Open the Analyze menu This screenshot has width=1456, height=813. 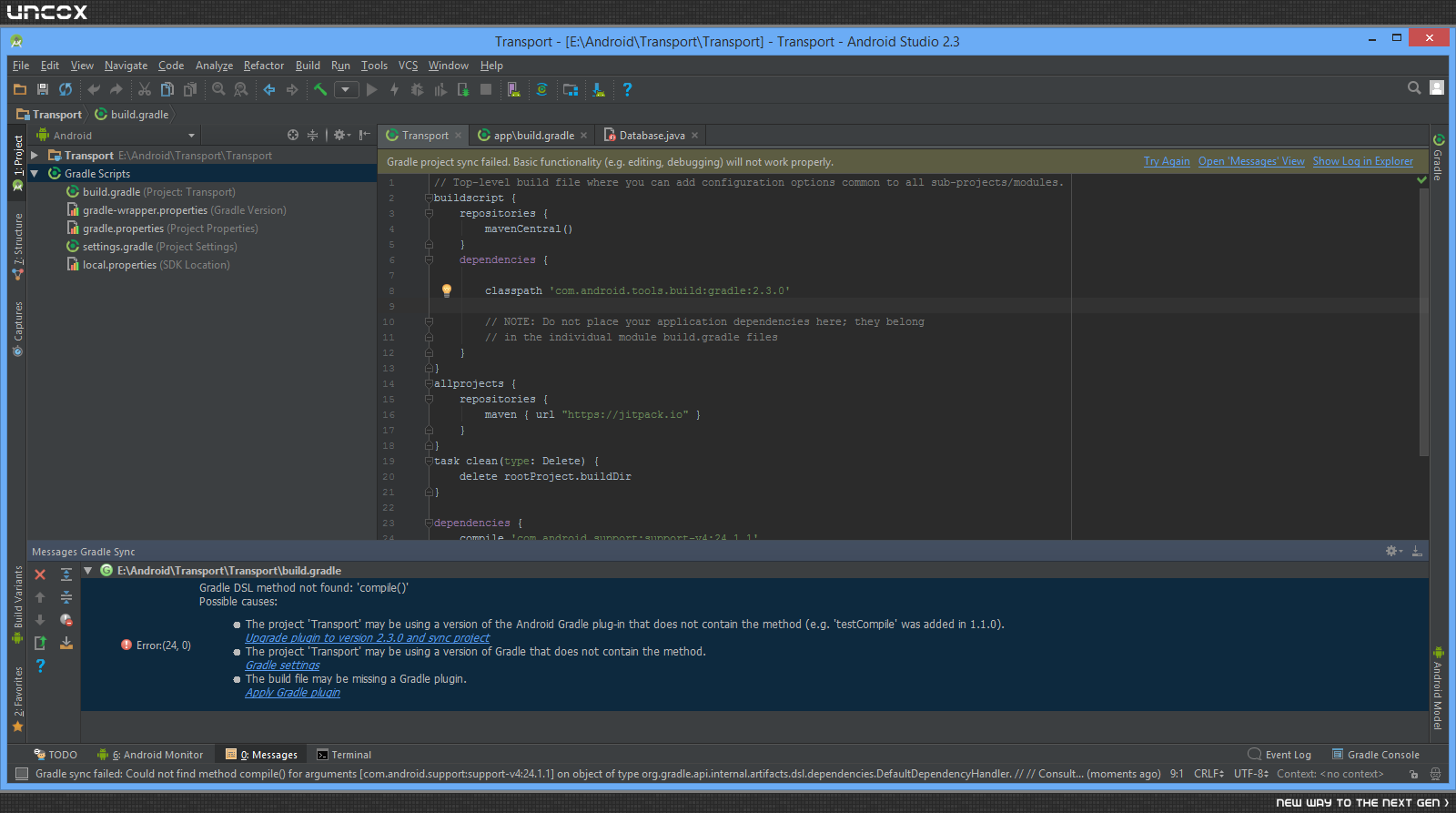(x=214, y=66)
